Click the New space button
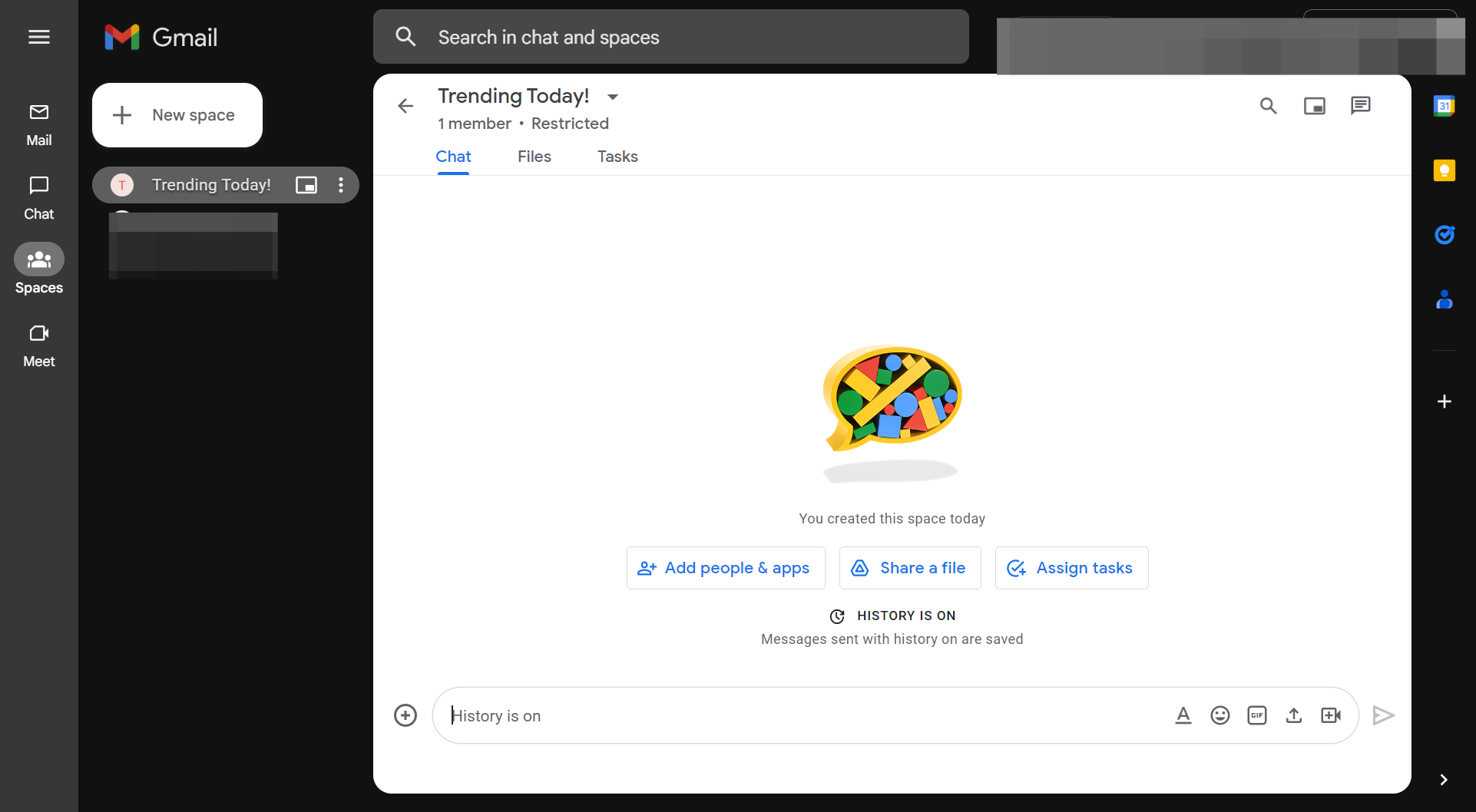Image resolution: width=1476 pixels, height=812 pixels. coord(177,115)
